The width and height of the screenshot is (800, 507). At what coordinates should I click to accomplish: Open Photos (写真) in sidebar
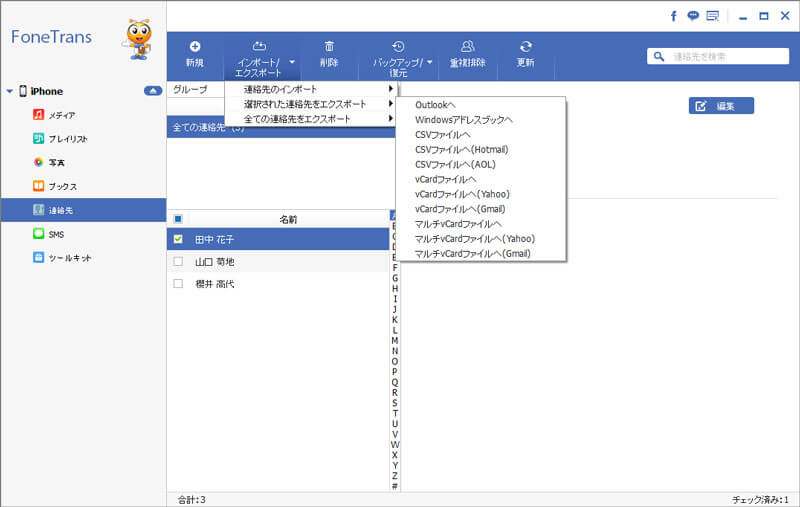tap(56, 162)
